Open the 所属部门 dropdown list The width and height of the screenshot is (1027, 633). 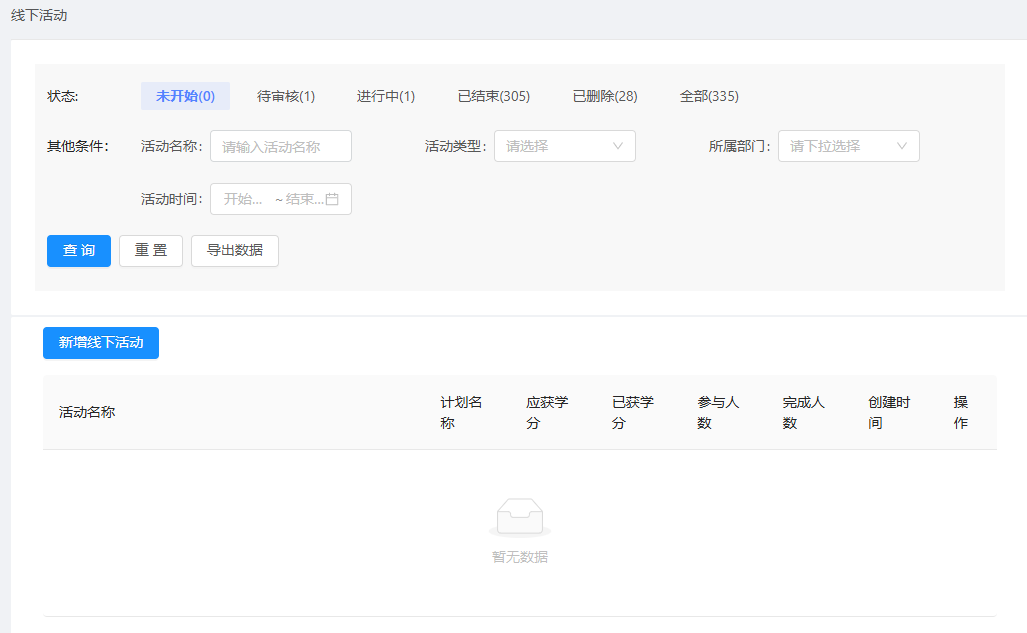(x=848, y=146)
